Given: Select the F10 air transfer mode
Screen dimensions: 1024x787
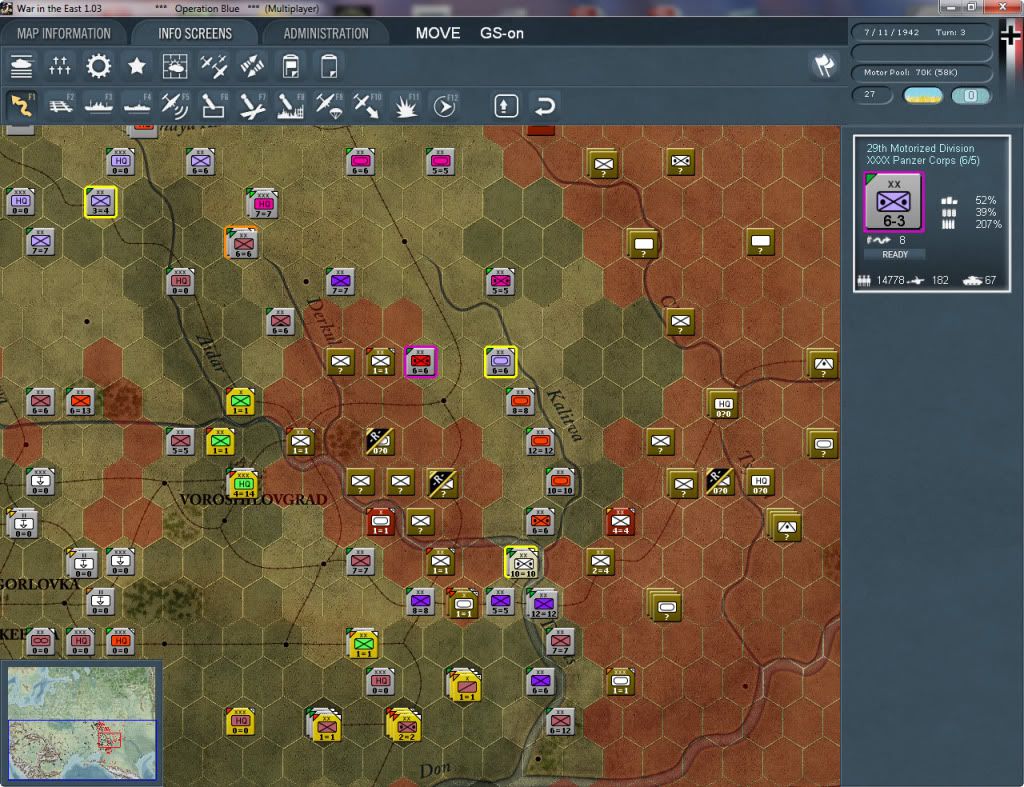Looking at the screenshot, I should click(x=367, y=105).
